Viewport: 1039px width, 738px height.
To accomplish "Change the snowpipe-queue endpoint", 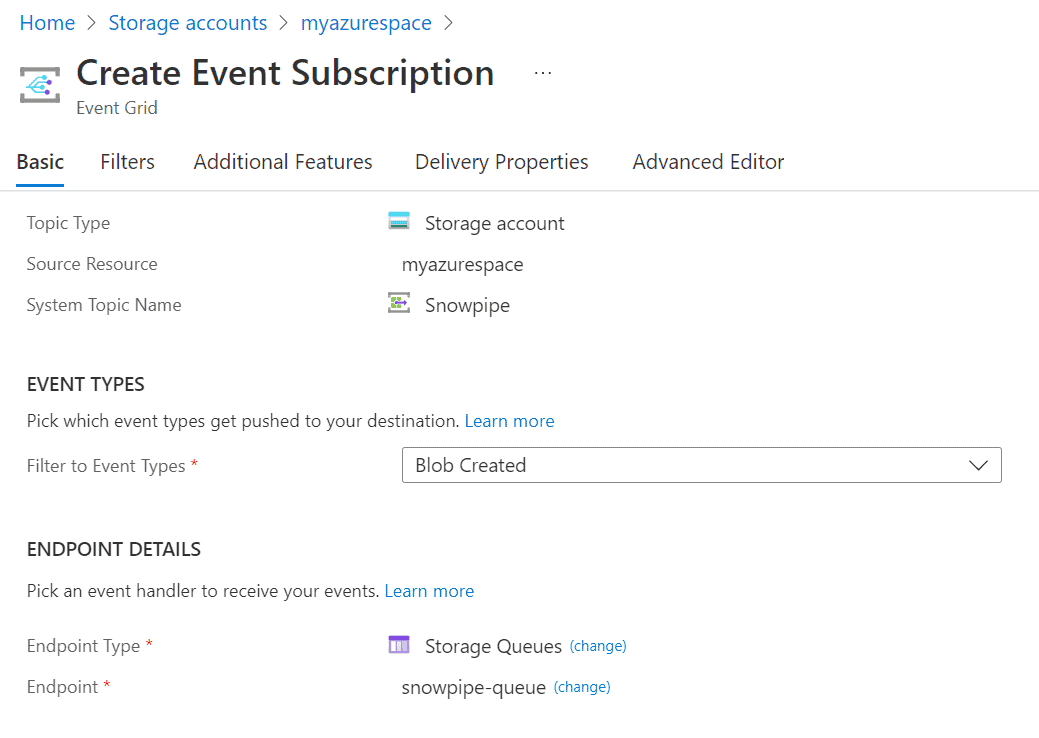I will pyautogui.click(x=581, y=686).
